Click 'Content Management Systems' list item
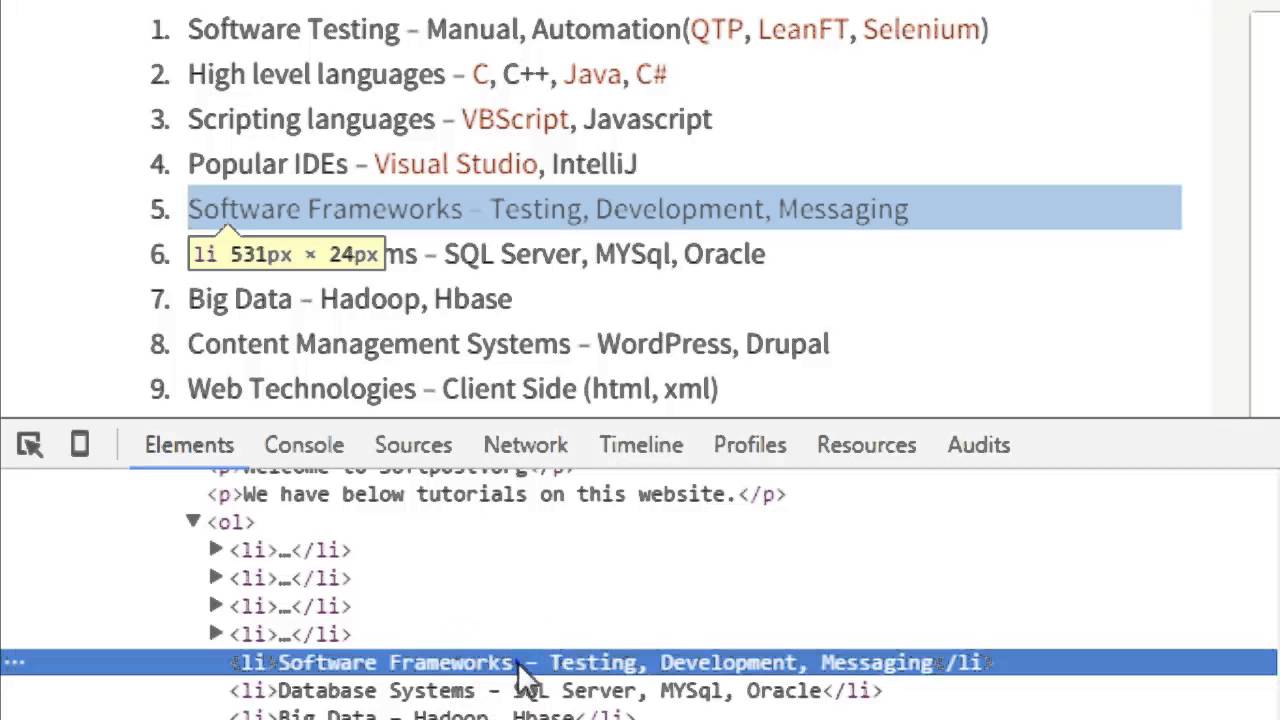 (x=508, y=344)
